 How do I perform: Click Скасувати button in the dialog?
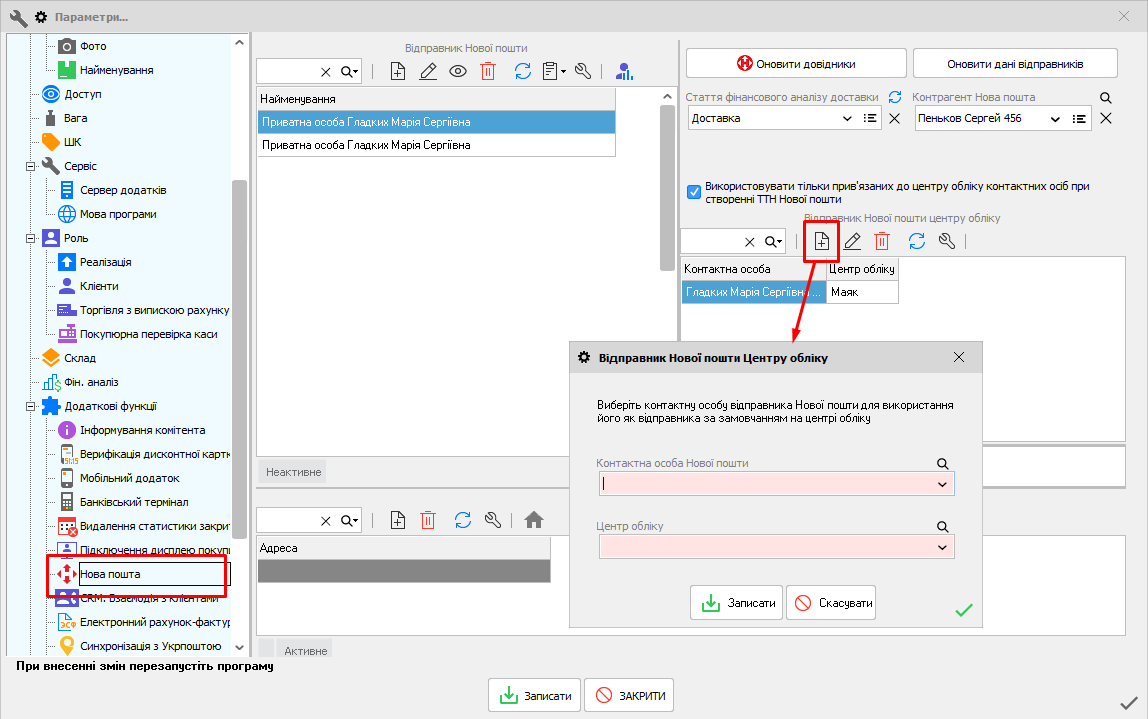coord(831,603)
